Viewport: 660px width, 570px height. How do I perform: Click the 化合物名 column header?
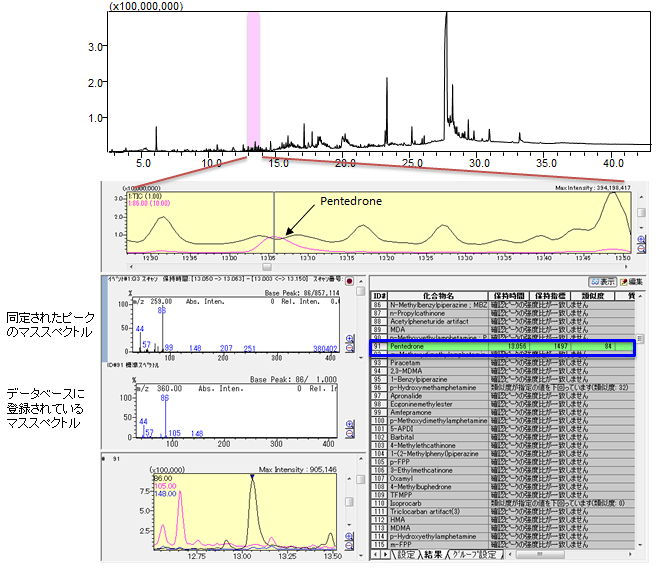438,296
